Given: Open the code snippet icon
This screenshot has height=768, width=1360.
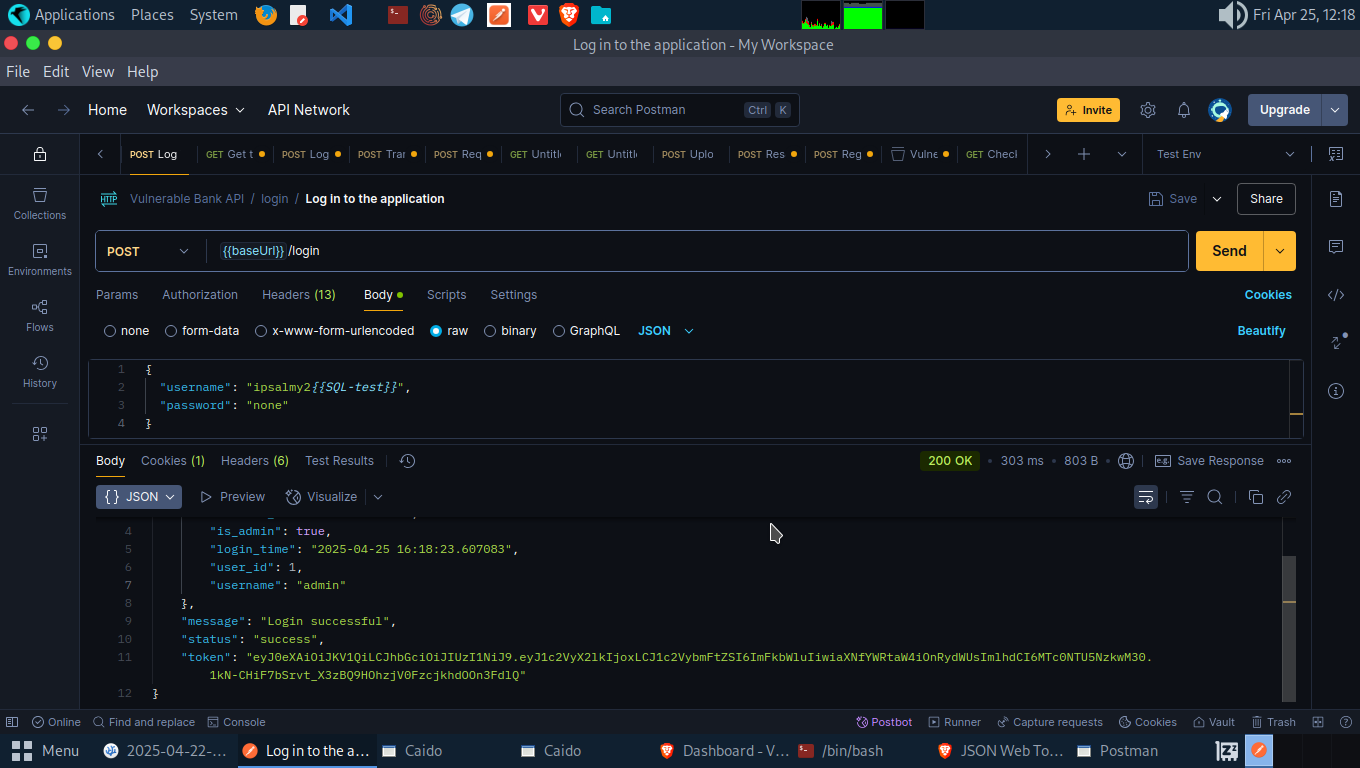Looking at the screenshot, I should click(1336, 295).
